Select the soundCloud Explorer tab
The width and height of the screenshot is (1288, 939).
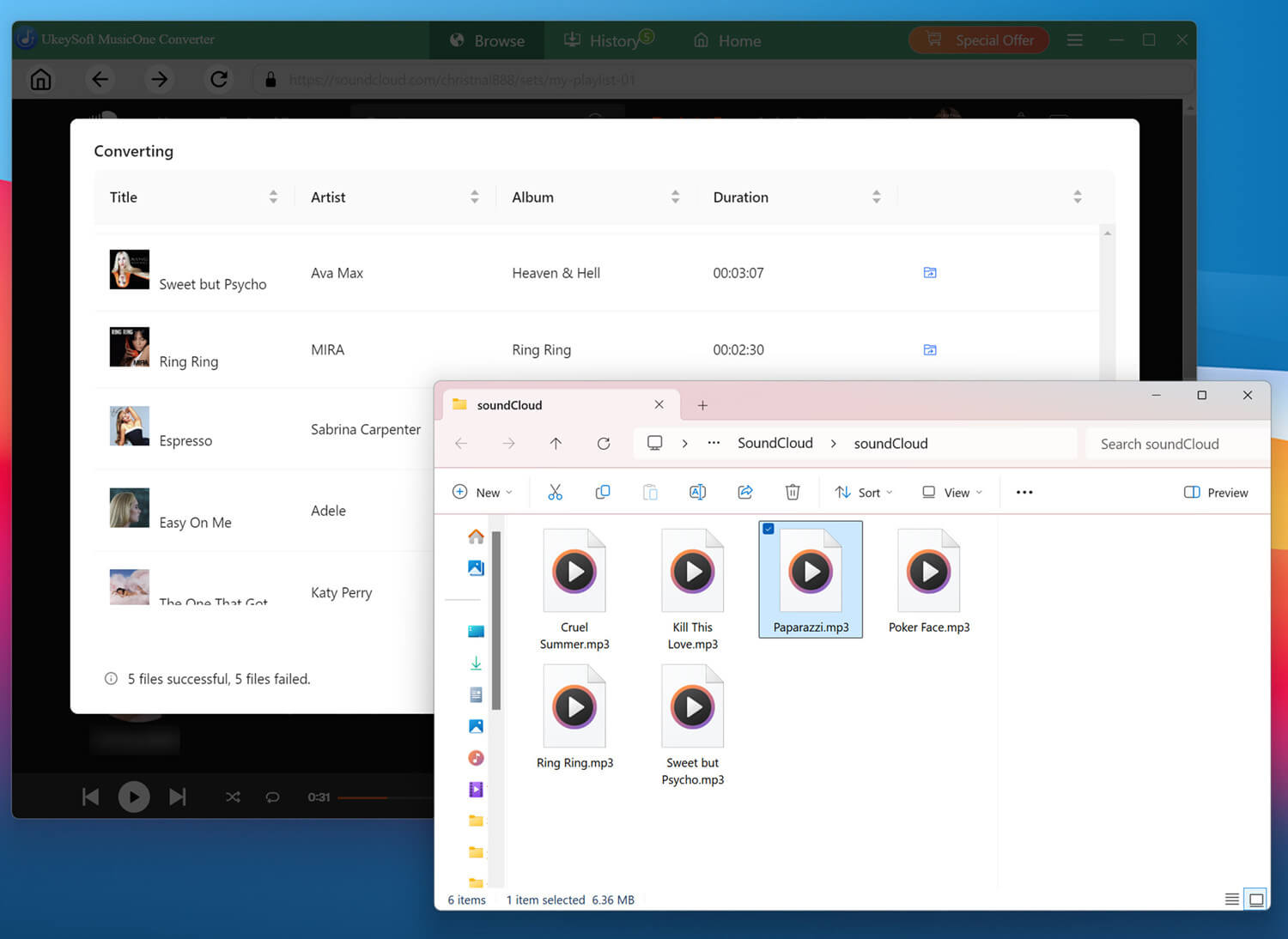560,405
